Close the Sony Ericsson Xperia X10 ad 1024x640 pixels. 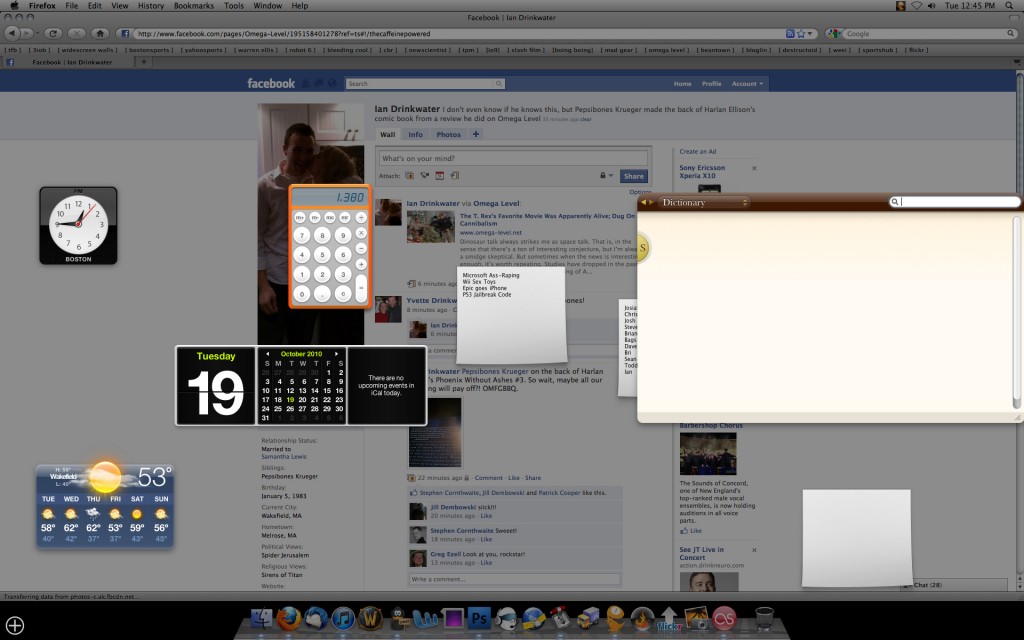click(754, 168)
